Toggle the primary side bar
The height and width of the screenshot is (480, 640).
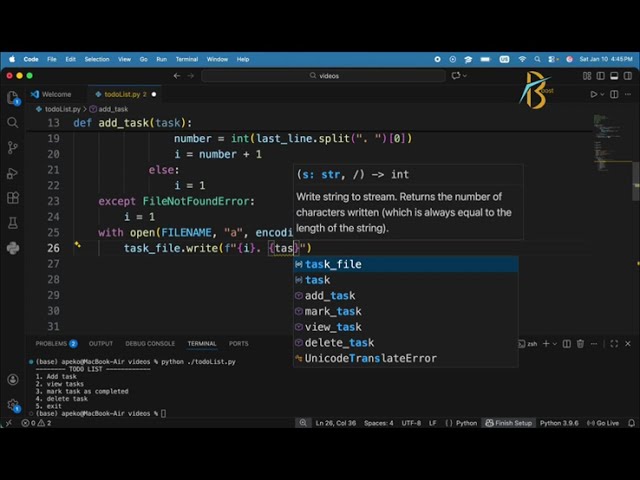tap(600, 76)
